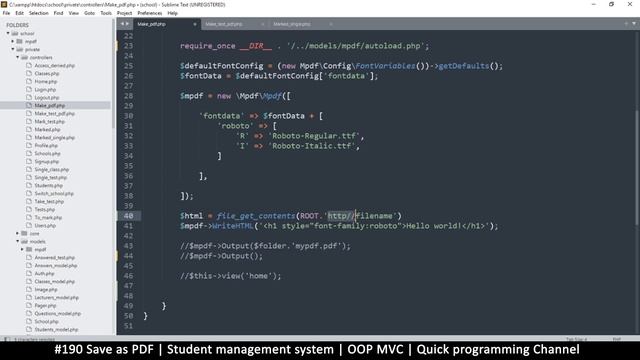Click the new tab plus icon
Image resolution: width=640 pixels, height=360 pixels.
(x=626, y=24)
